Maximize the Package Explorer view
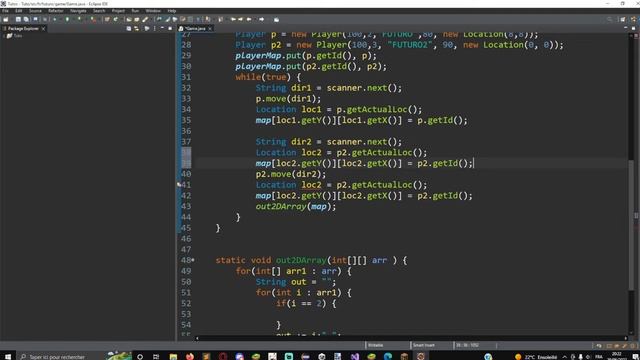This screenshot has height=360, width=640. pyautogui.click(x=170, y=29)
